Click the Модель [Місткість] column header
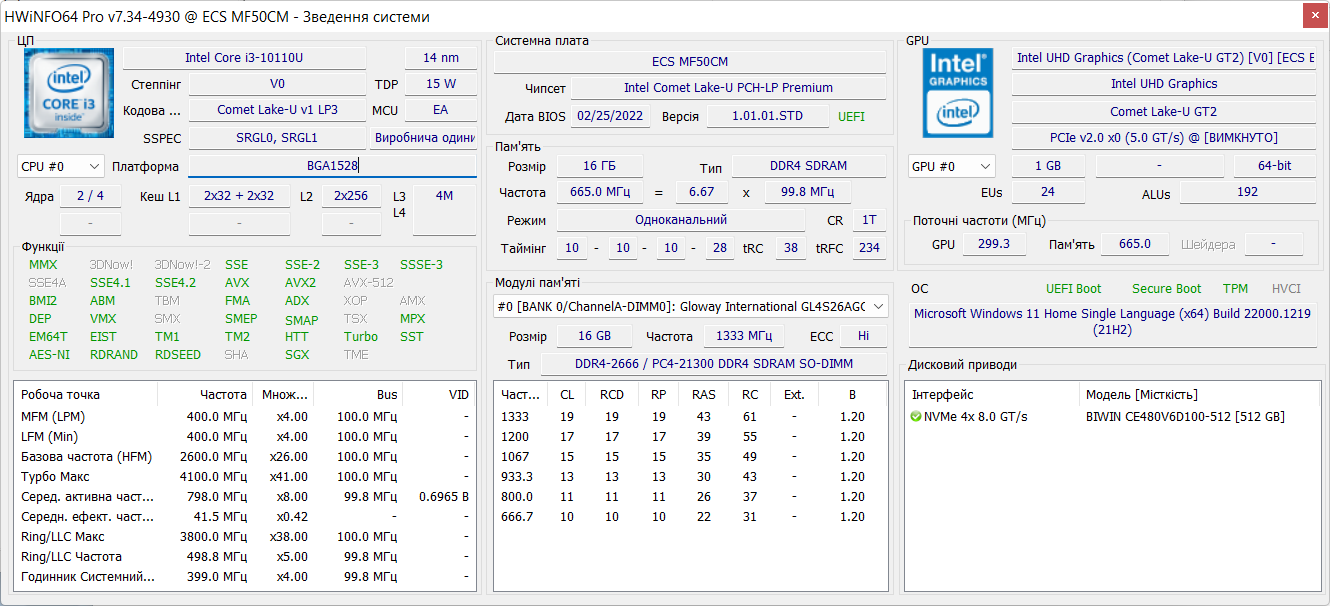This screenshot has width=1330, height=606. coord(1198,395)
